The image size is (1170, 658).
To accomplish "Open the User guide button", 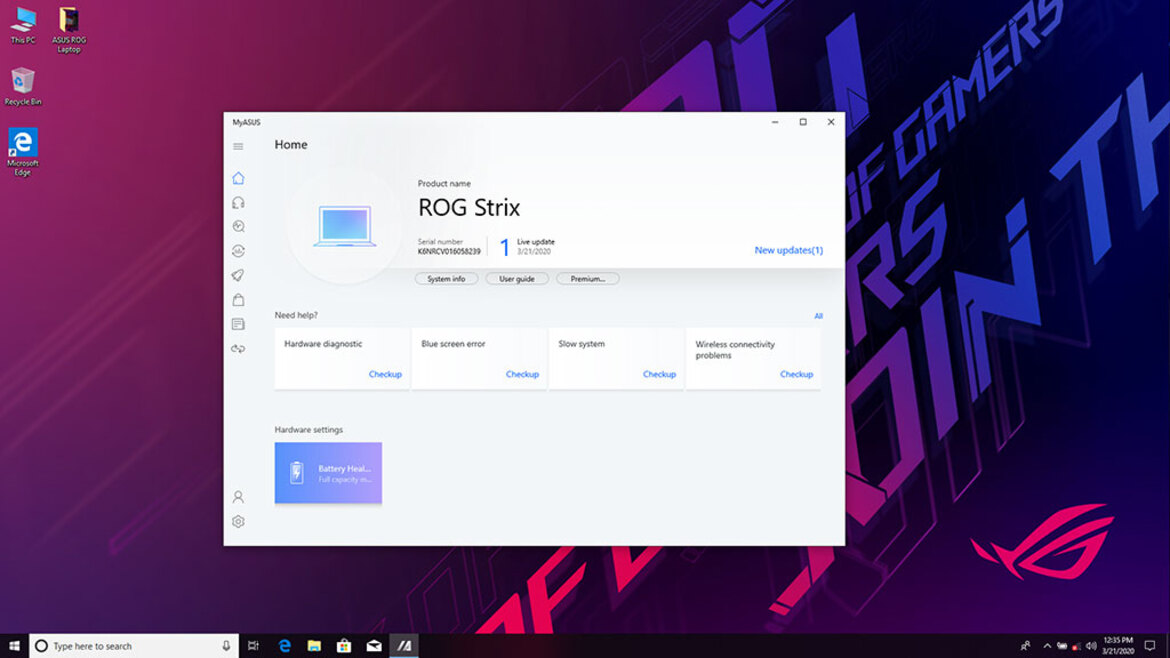I will tap(516, 279).
